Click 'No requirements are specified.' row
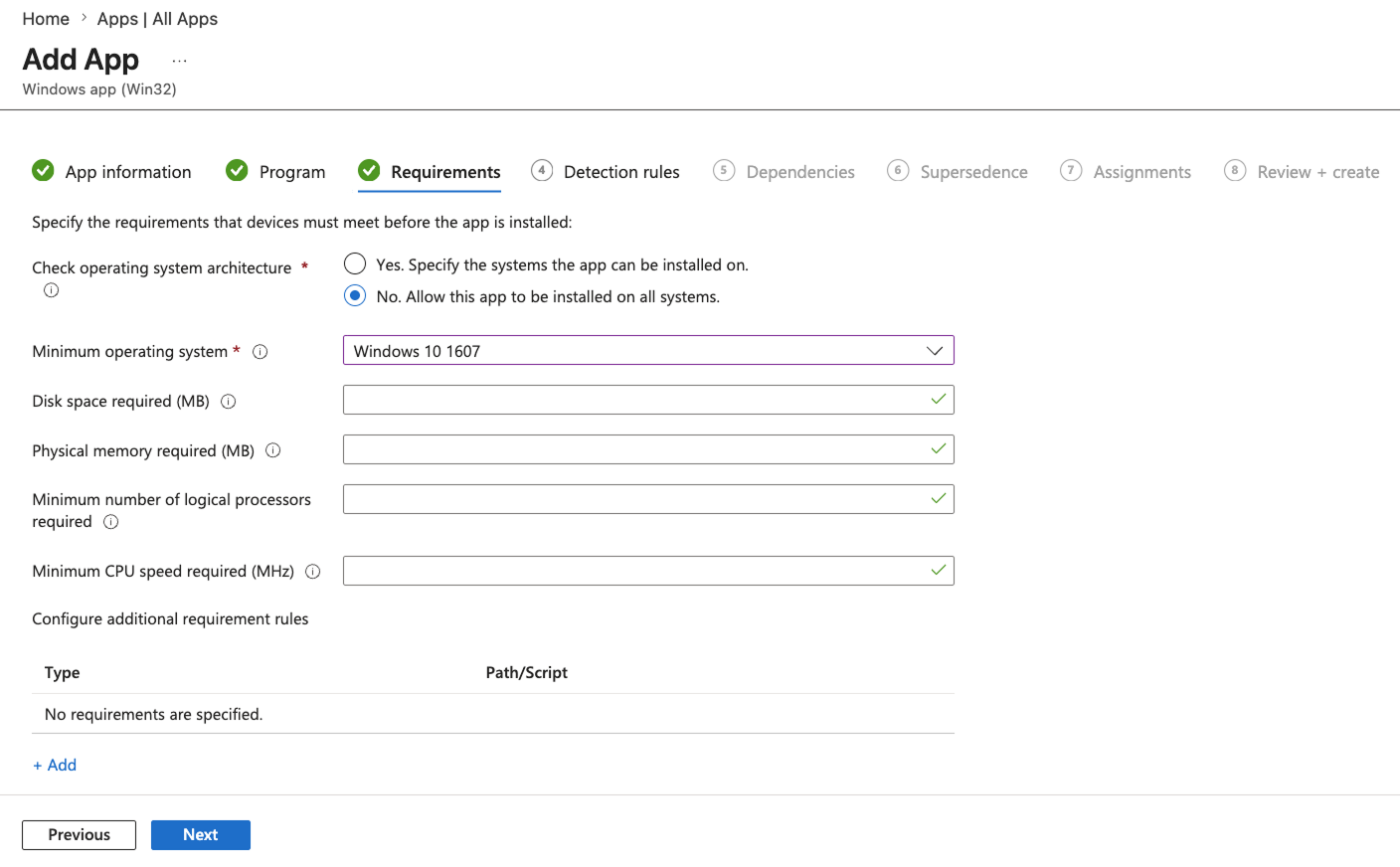 493,714
